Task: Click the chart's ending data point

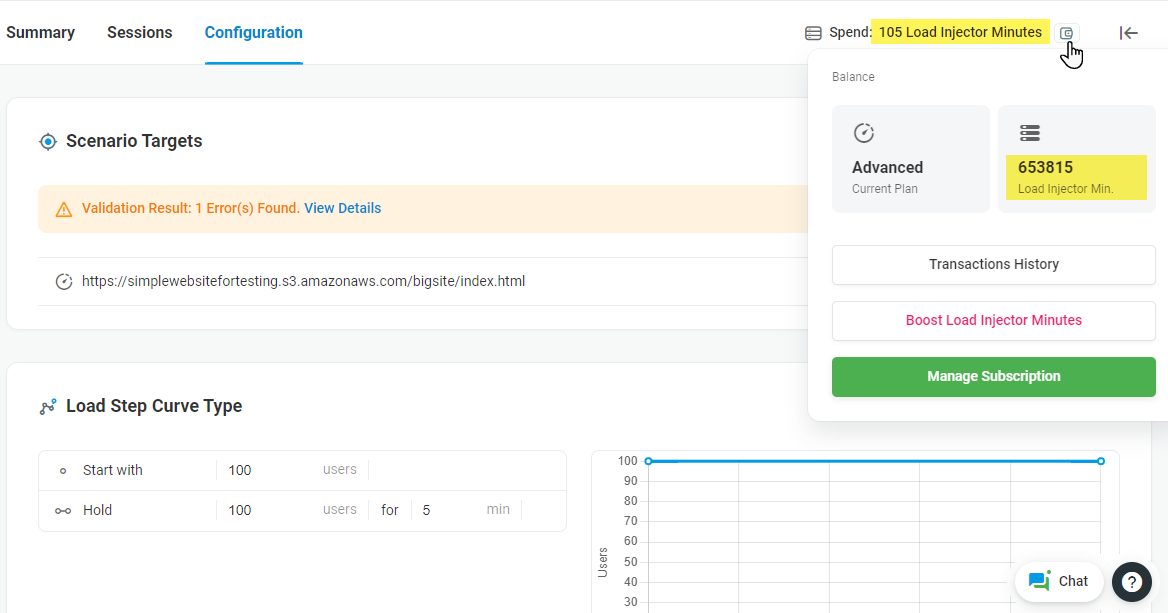Action: click(x=1101, y=461)
